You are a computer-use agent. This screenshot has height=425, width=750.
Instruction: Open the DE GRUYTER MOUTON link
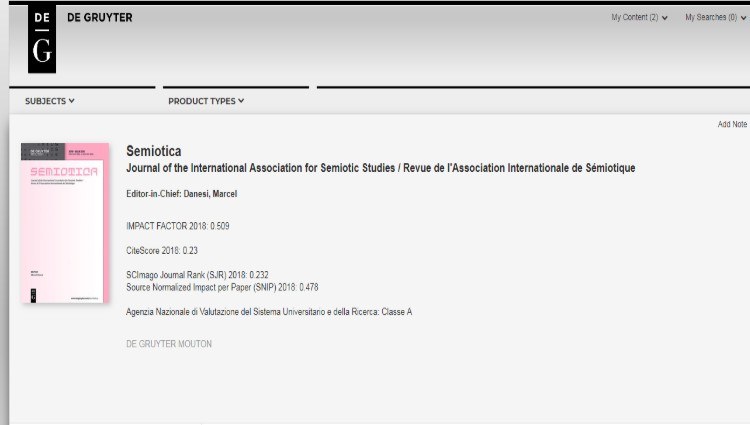(169, 344)
